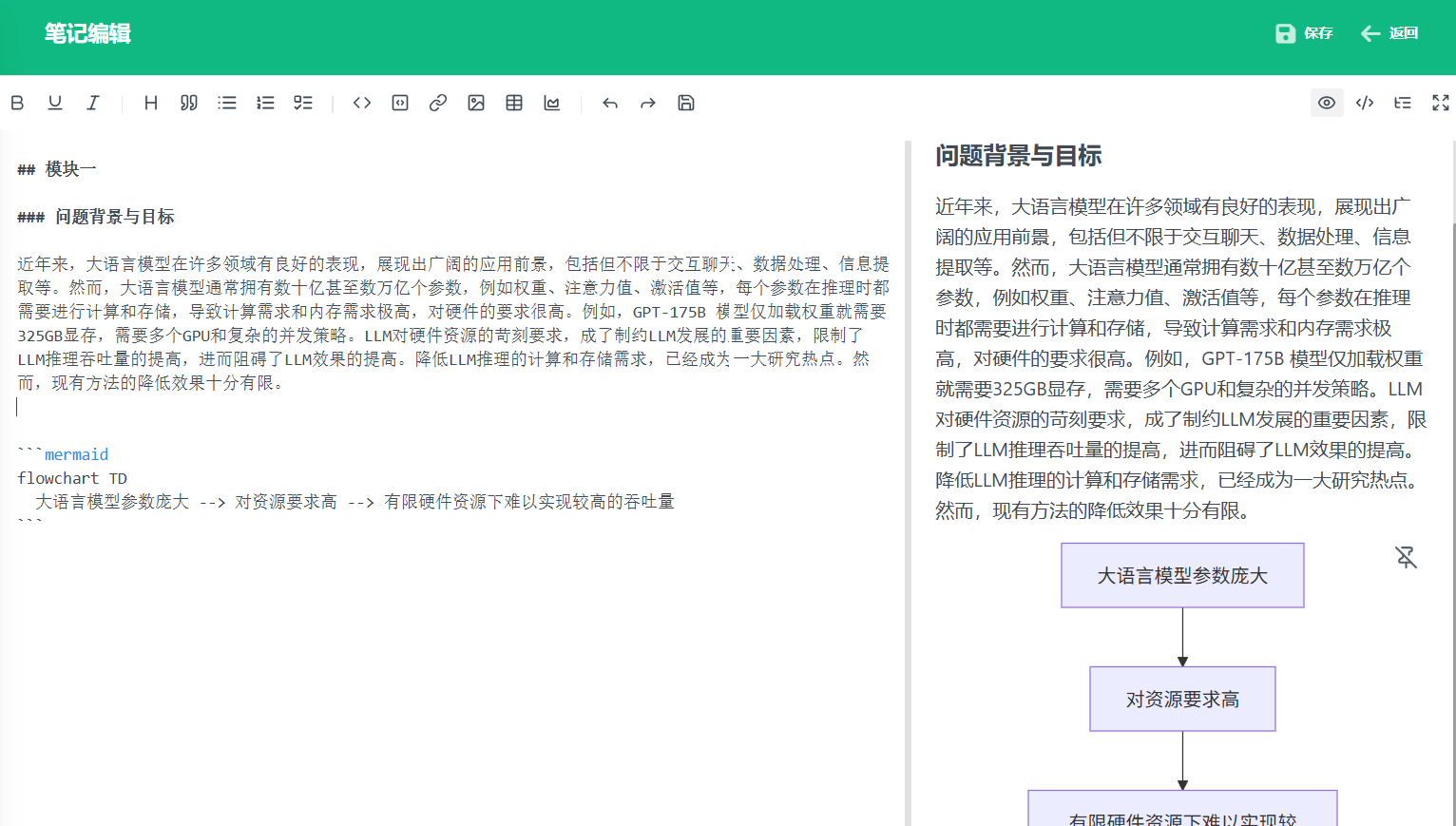Toggle bold formatting in toolbar
Screen dimensions: 1456x826
(17, 103)
